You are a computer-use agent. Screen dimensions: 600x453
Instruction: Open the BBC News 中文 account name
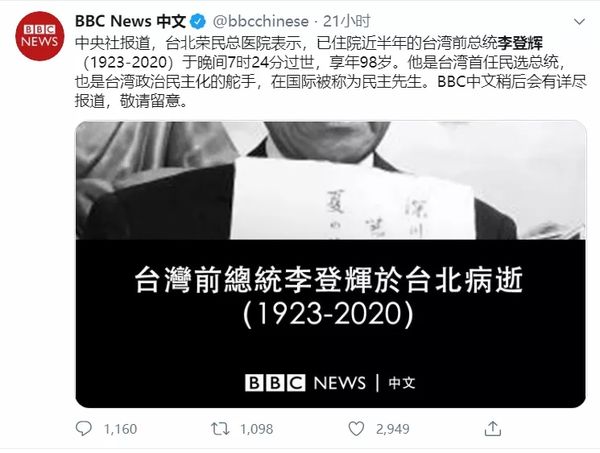130,21
